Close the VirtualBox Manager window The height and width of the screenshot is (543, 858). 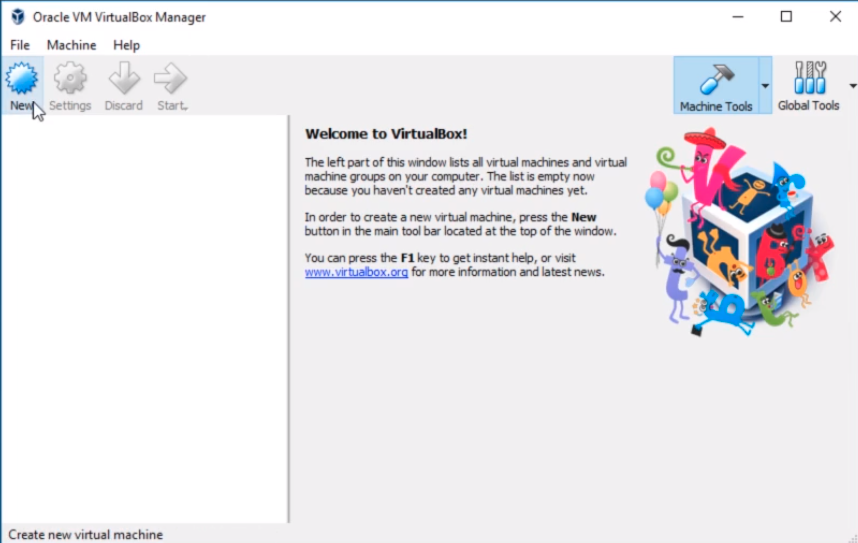[x=835, y=17]
